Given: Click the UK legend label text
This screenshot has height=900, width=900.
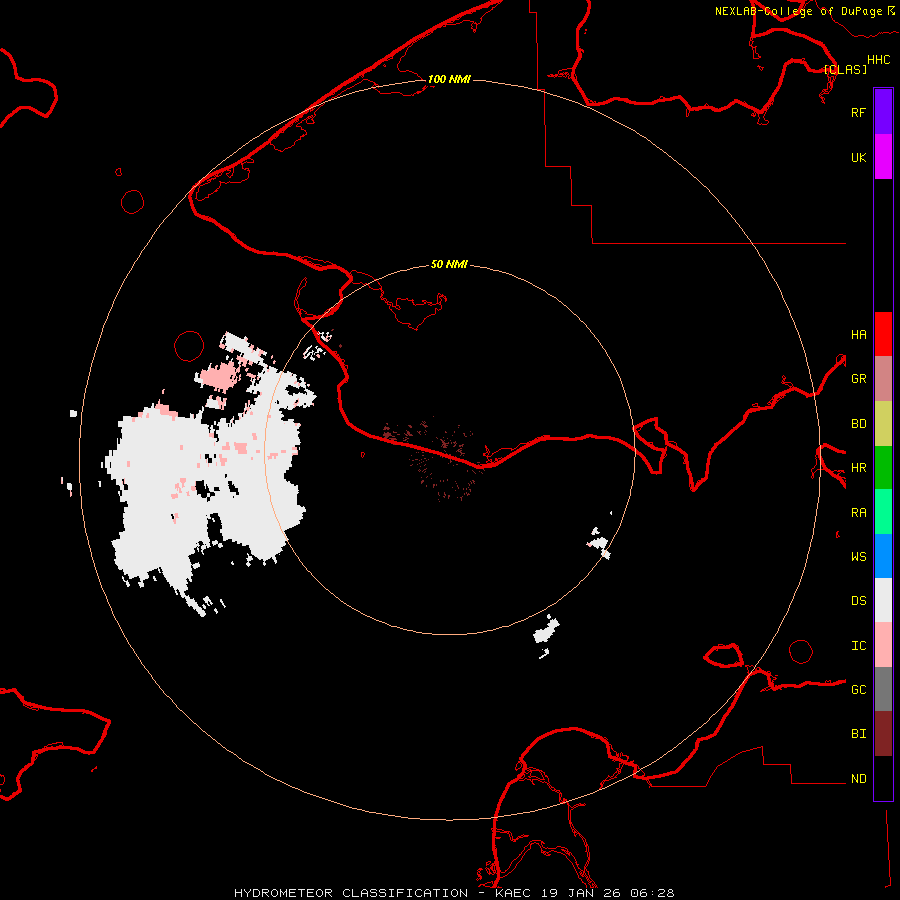Looking at the screenshot, I should coord(858,157).
